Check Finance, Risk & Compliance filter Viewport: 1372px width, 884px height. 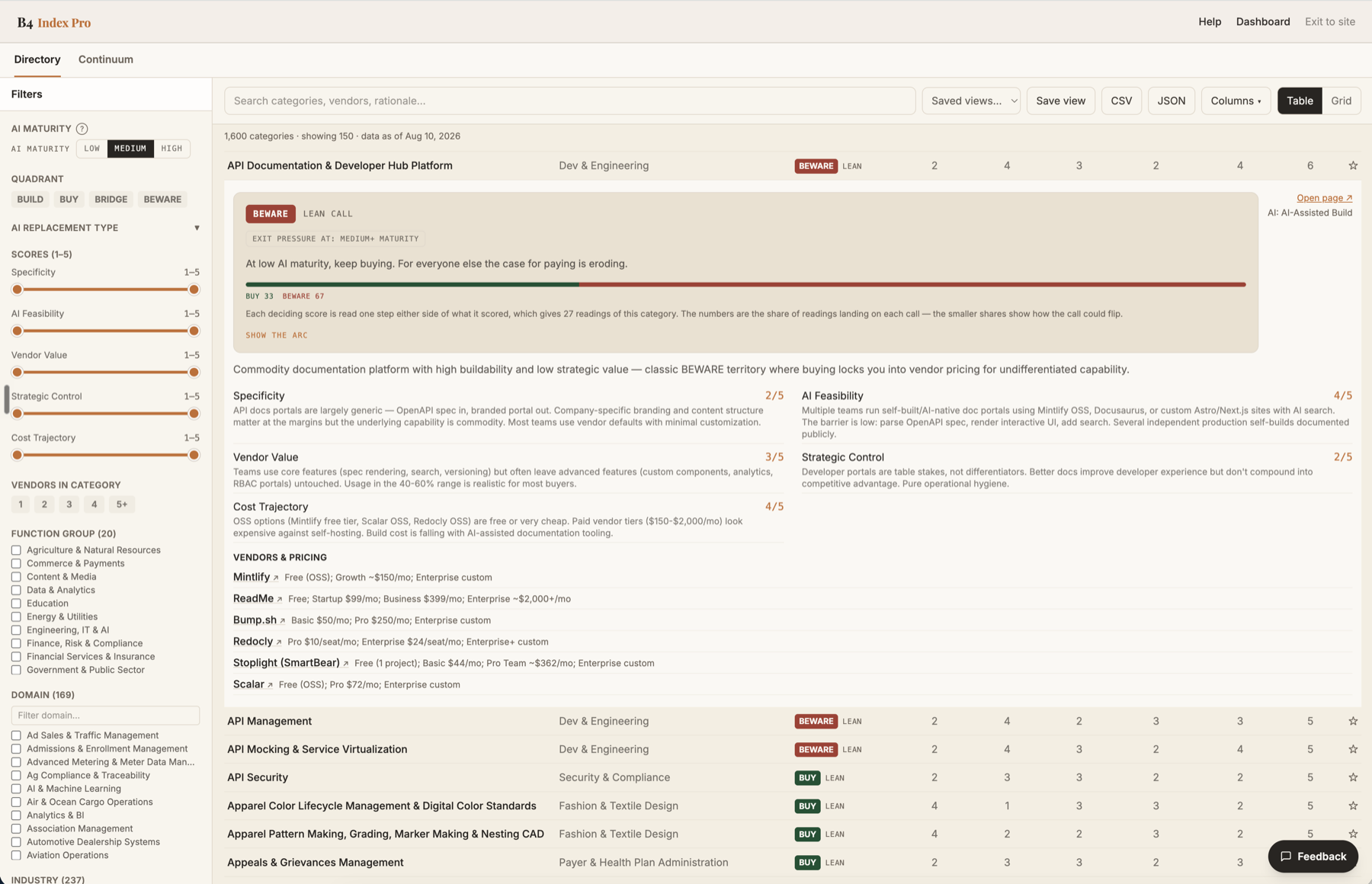16,643
